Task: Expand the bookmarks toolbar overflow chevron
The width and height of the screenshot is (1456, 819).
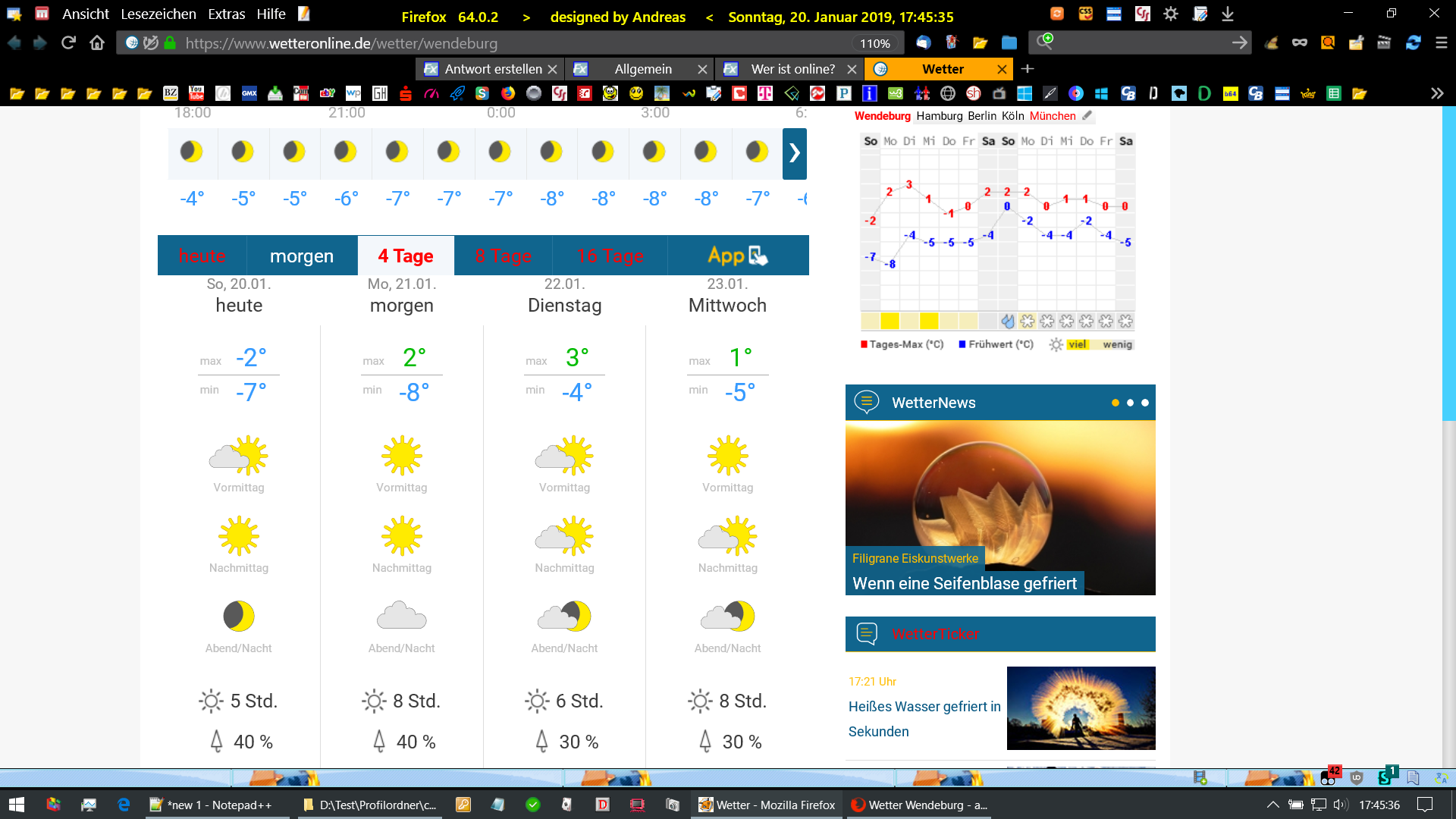Action: click(x=1436, y=93)
